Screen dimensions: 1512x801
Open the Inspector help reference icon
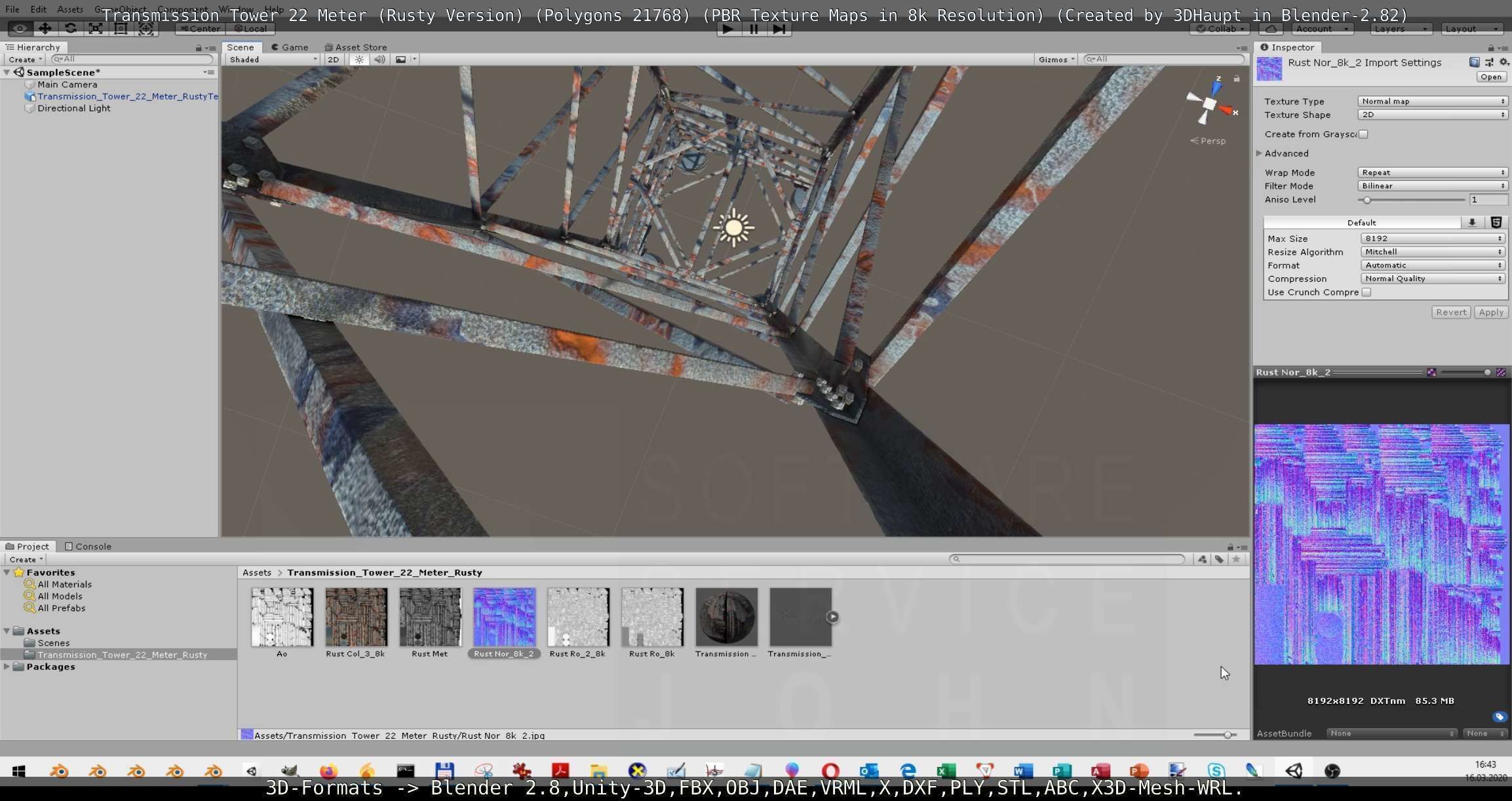coord(1474,62)
